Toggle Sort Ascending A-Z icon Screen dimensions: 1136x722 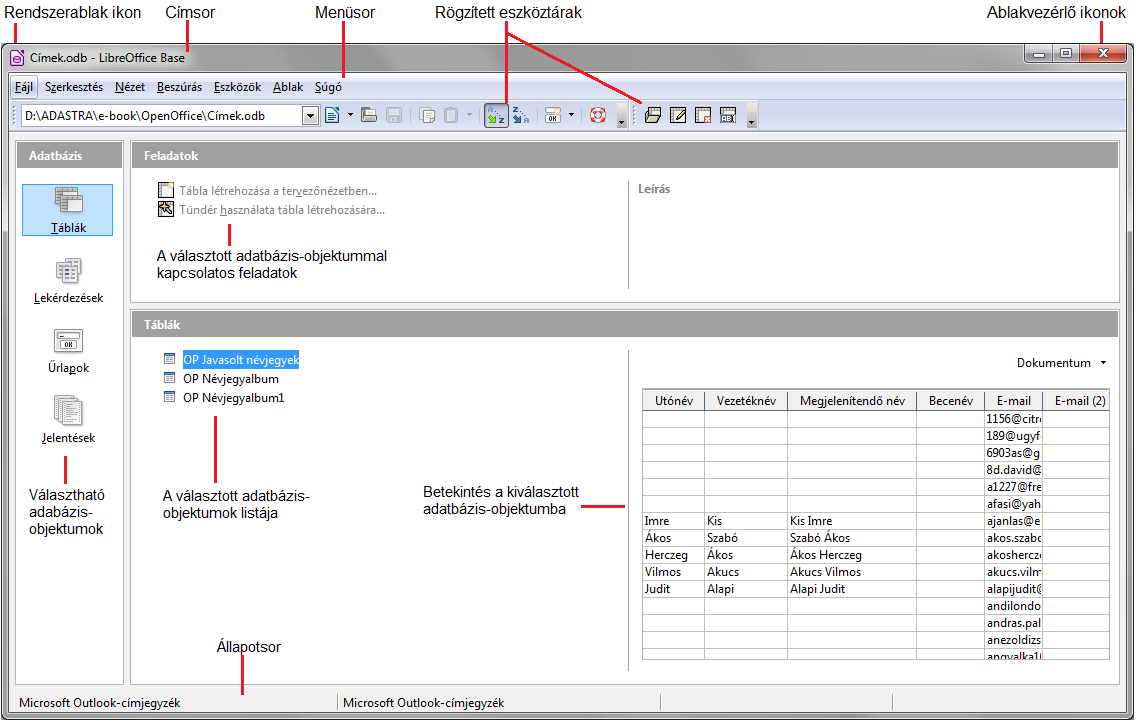(x=496, y=115)
